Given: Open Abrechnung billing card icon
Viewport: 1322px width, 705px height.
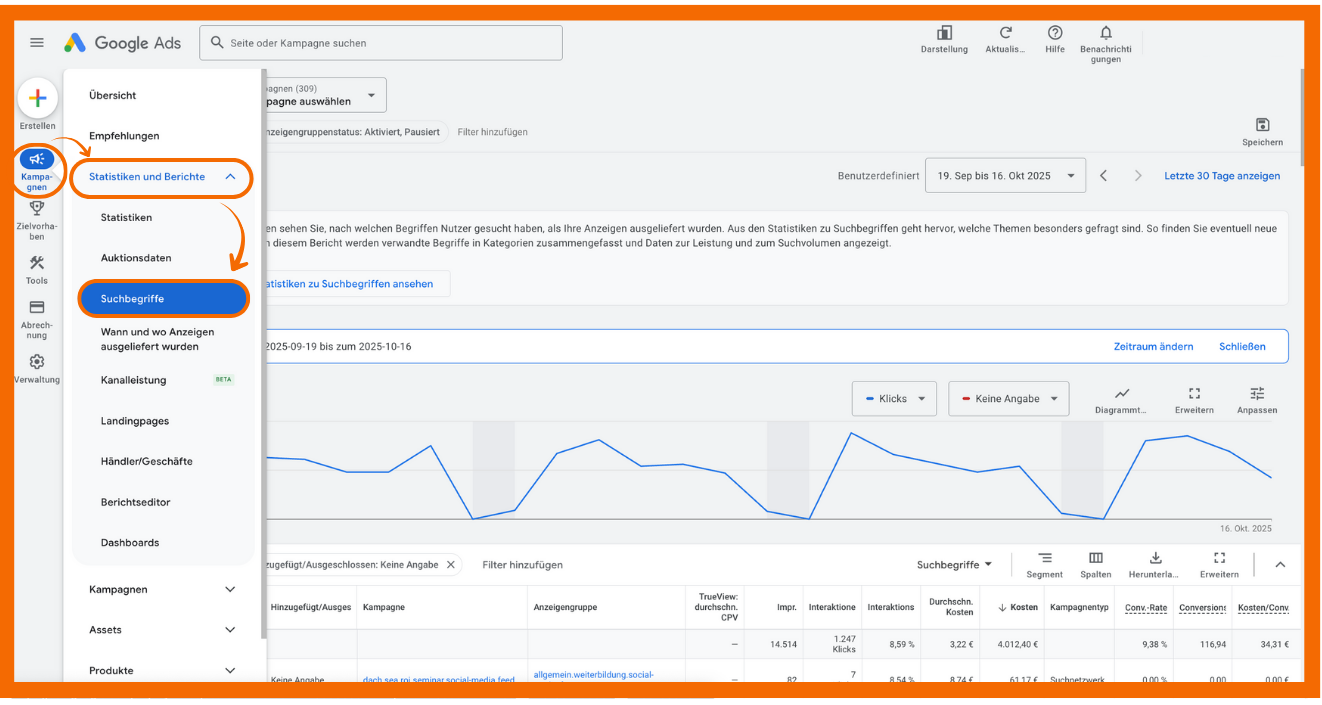Looking at the screenshot, I should [x=37, y=307].
